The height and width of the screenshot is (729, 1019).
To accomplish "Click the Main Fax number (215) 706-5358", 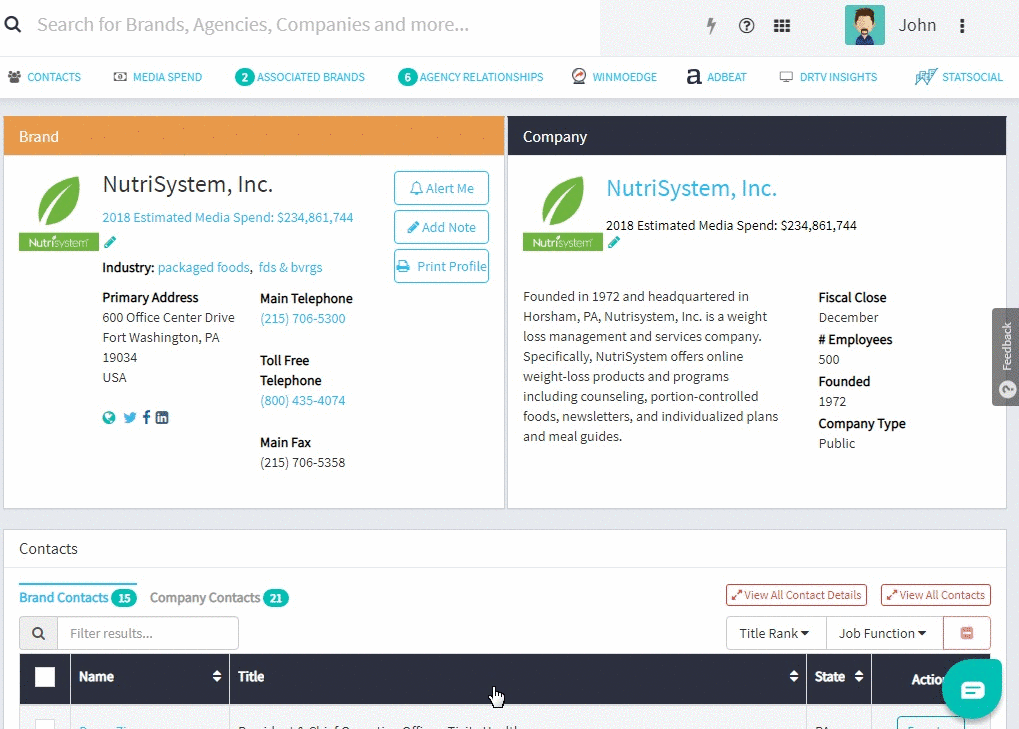I will [x=303, y=463].
